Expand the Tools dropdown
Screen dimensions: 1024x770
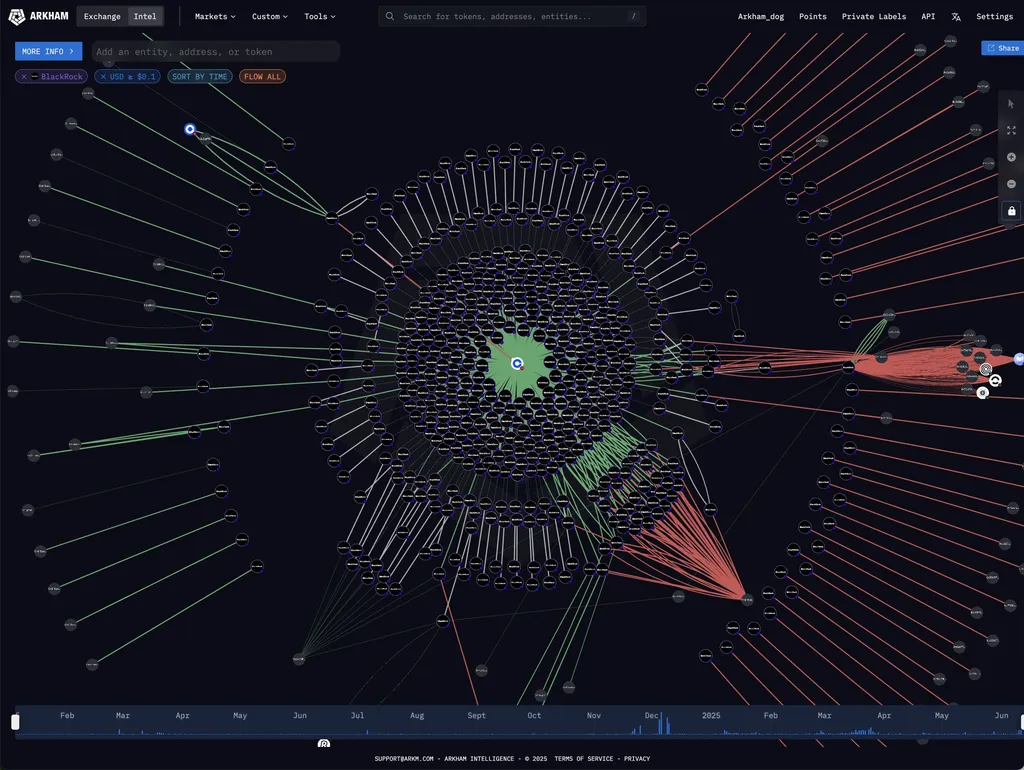[x=319, y=16]
